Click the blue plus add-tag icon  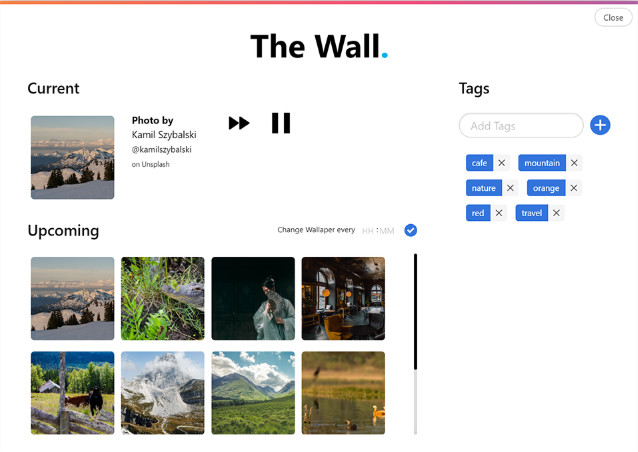pos(600,125)
